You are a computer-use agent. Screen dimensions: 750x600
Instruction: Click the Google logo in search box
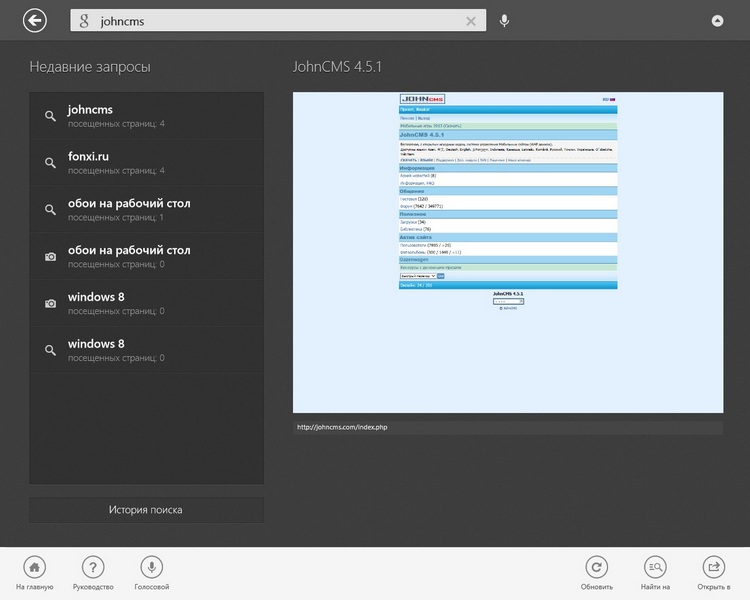pos(84,21)
